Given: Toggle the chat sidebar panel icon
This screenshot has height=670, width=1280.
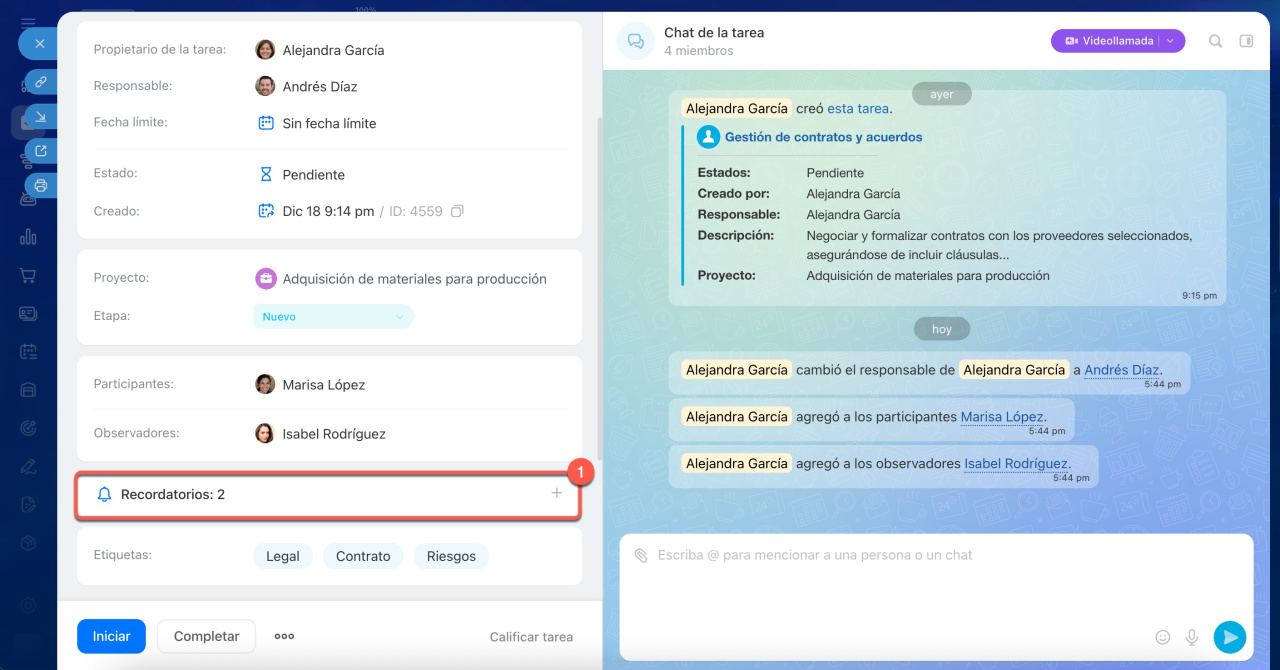Looking at the screenshot, I should [1246, 41].
